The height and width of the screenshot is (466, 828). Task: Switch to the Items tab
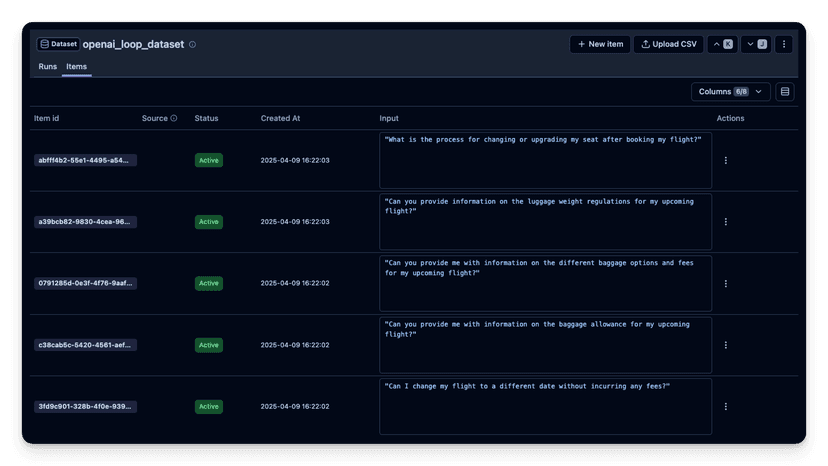(x=77, y=67)
